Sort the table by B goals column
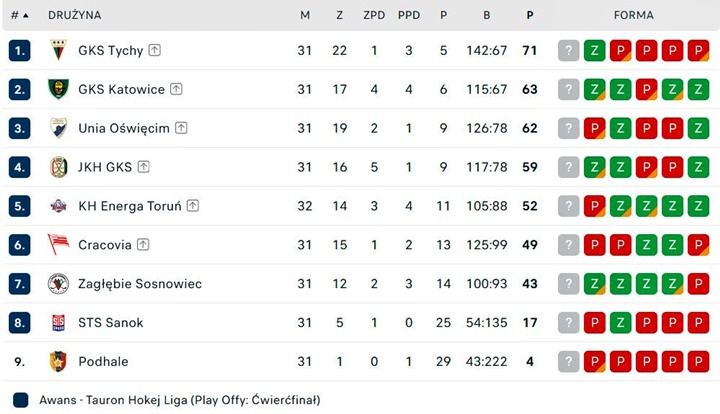 point(487,15)
